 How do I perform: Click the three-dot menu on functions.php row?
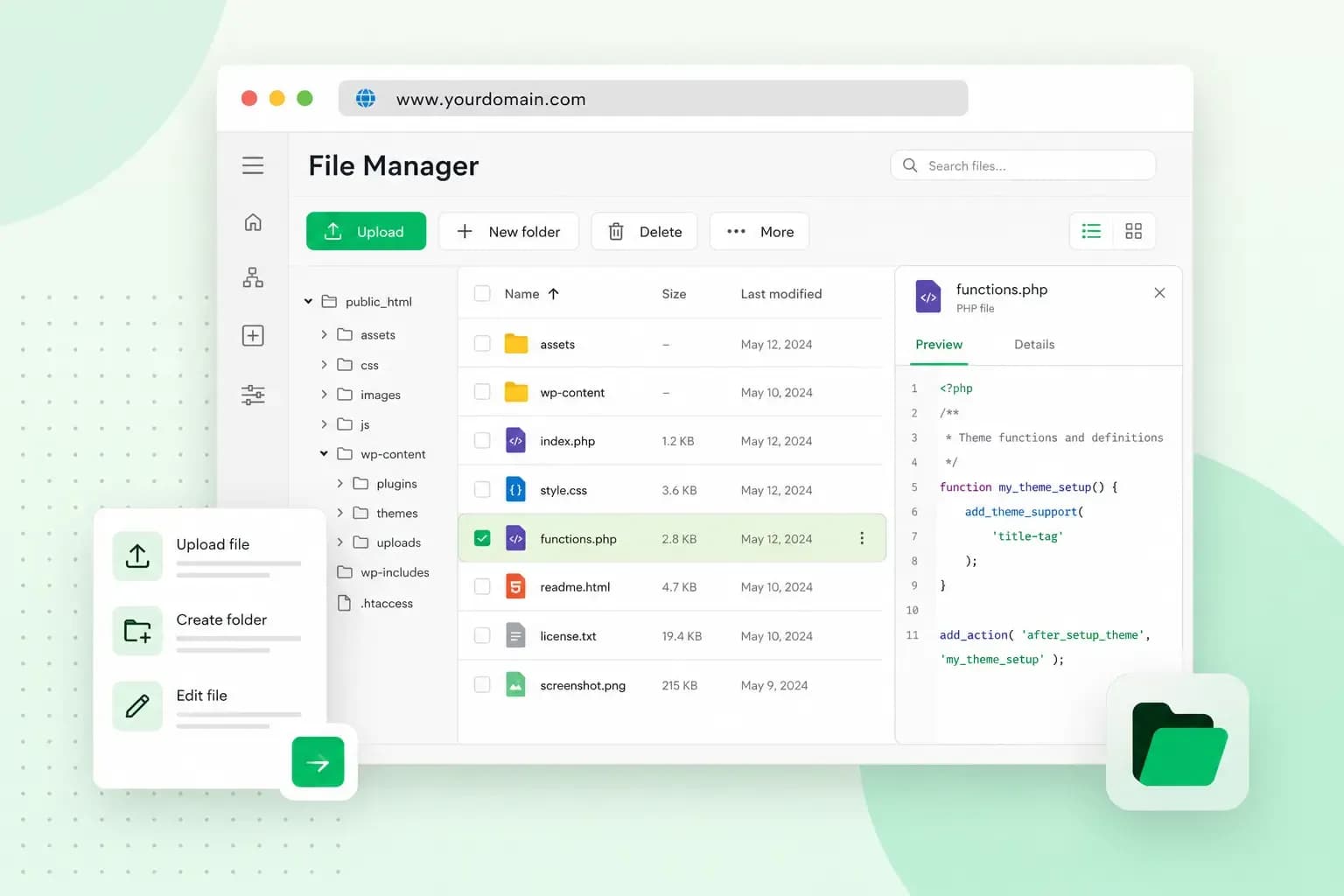tap(862, 538)
